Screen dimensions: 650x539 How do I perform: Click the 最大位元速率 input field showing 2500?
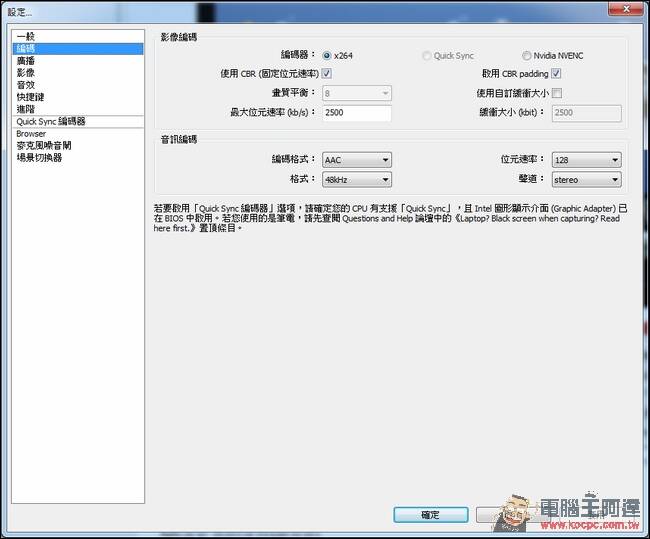357,113
